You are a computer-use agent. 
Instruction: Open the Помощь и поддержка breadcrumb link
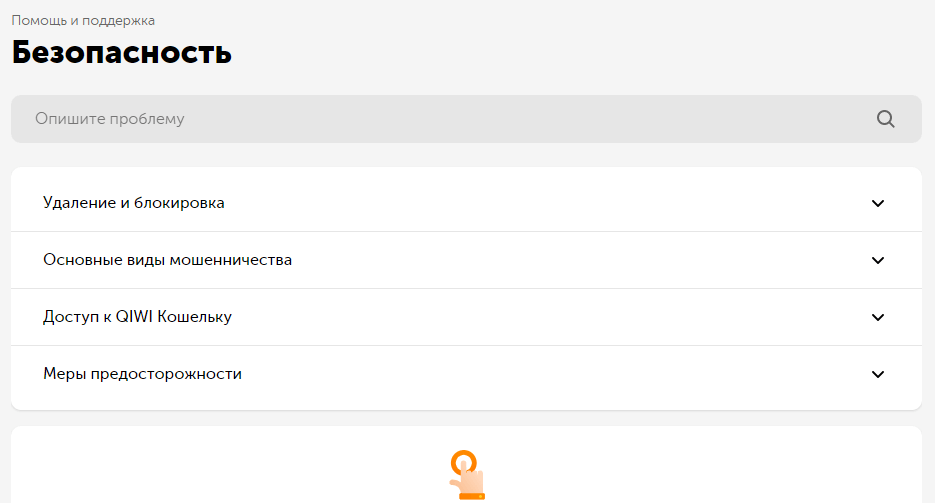(x=83, y=20)
